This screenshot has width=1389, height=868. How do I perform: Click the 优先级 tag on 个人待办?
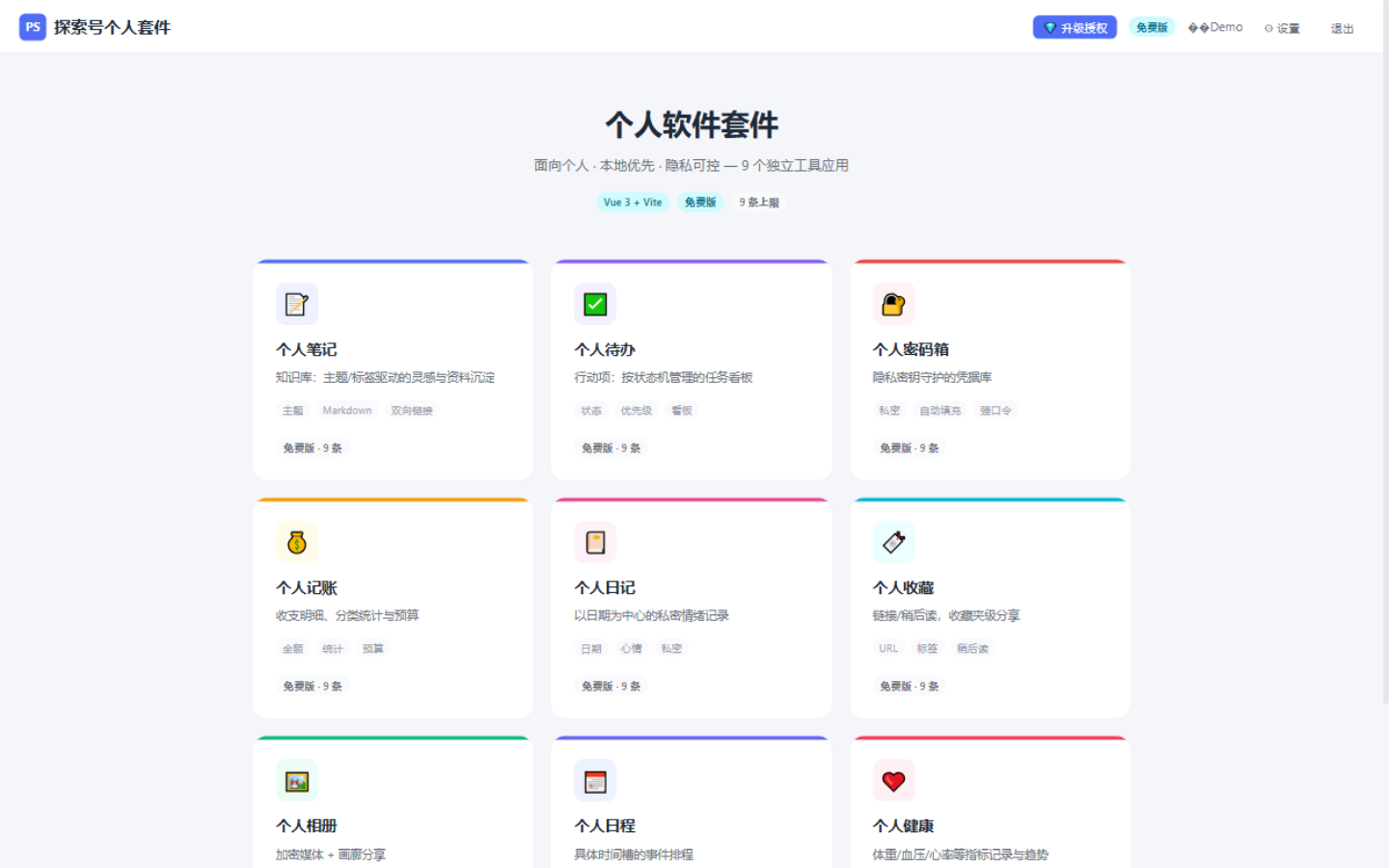tap(637, 411)
